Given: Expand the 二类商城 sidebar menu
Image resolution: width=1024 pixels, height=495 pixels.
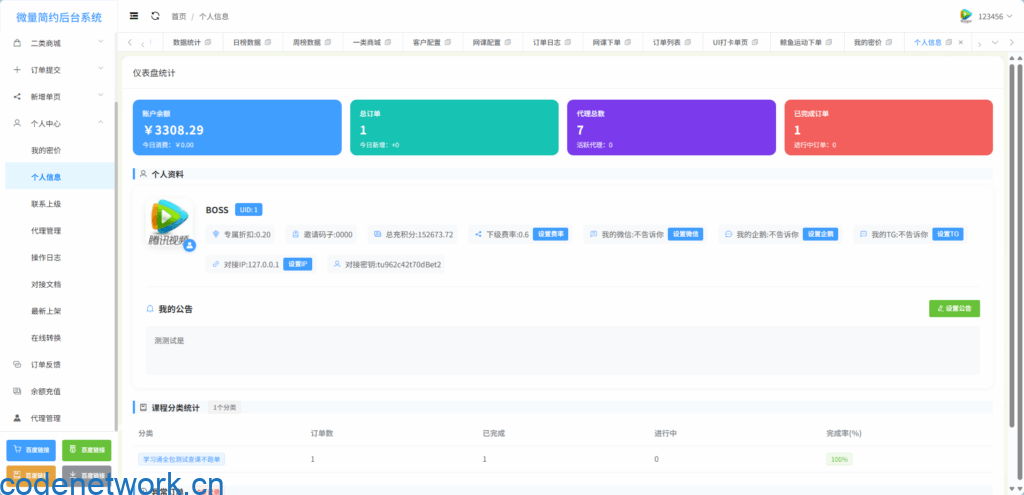Looking at the screenshot, I should [x=58, y=43].
